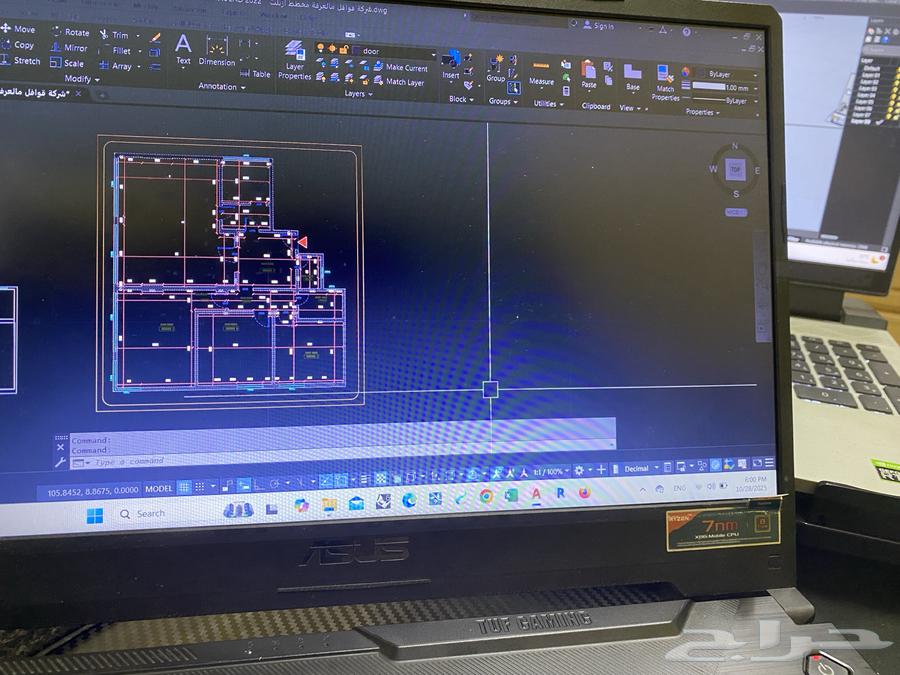This screenshot has height=675, width=900.
Task: Toggle the layer lock icon in Layers panel
Action: pyautogui.click(x=343, y=49)
